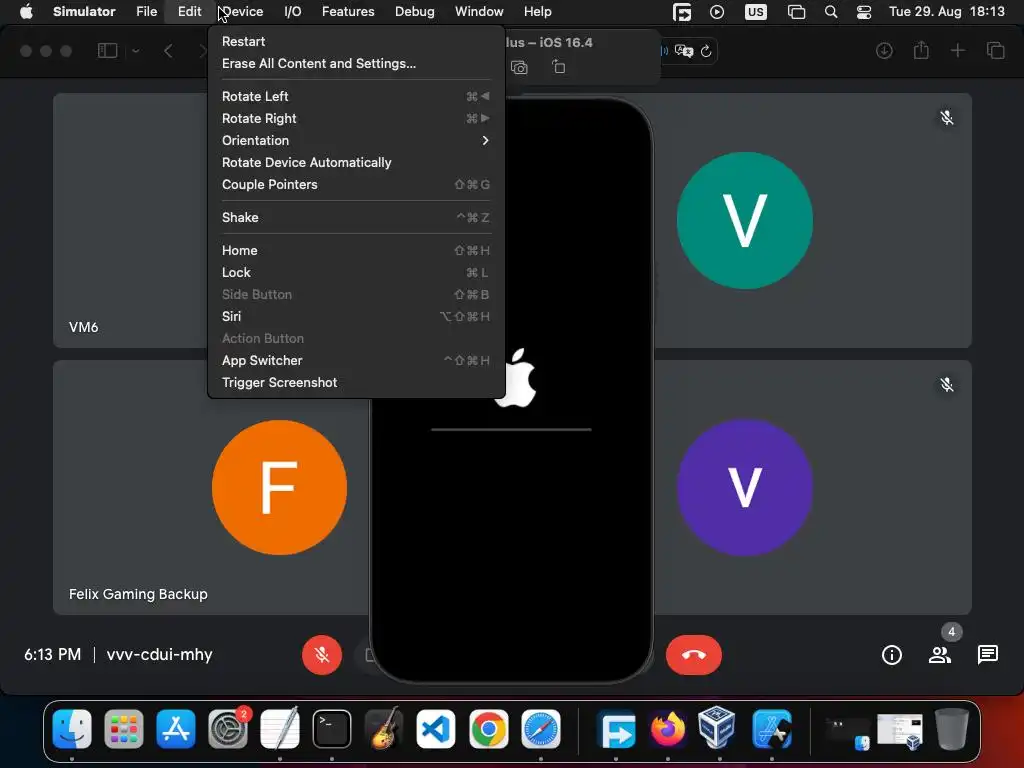1024x768 pixels.
Task: Select Siri from the Device menu
Action: 356,316
